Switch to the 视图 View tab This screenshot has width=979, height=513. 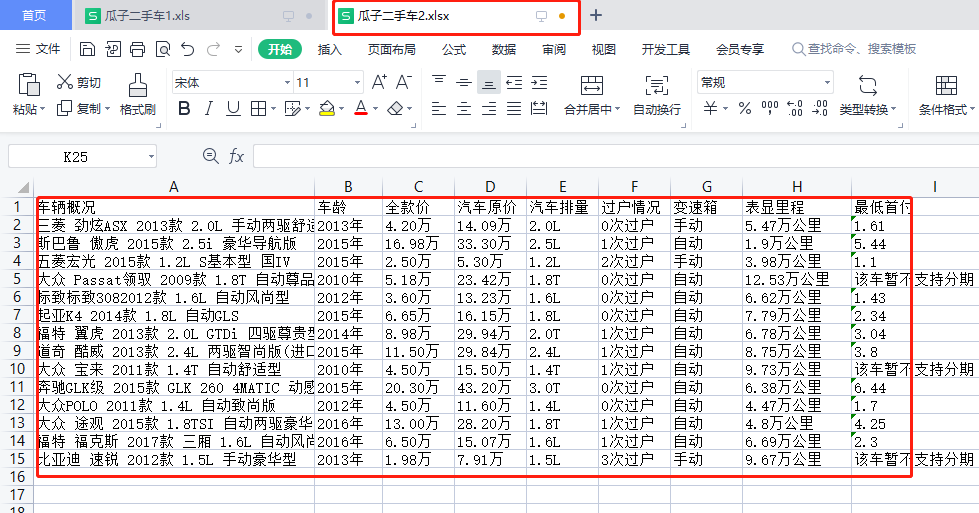point(604,49)
